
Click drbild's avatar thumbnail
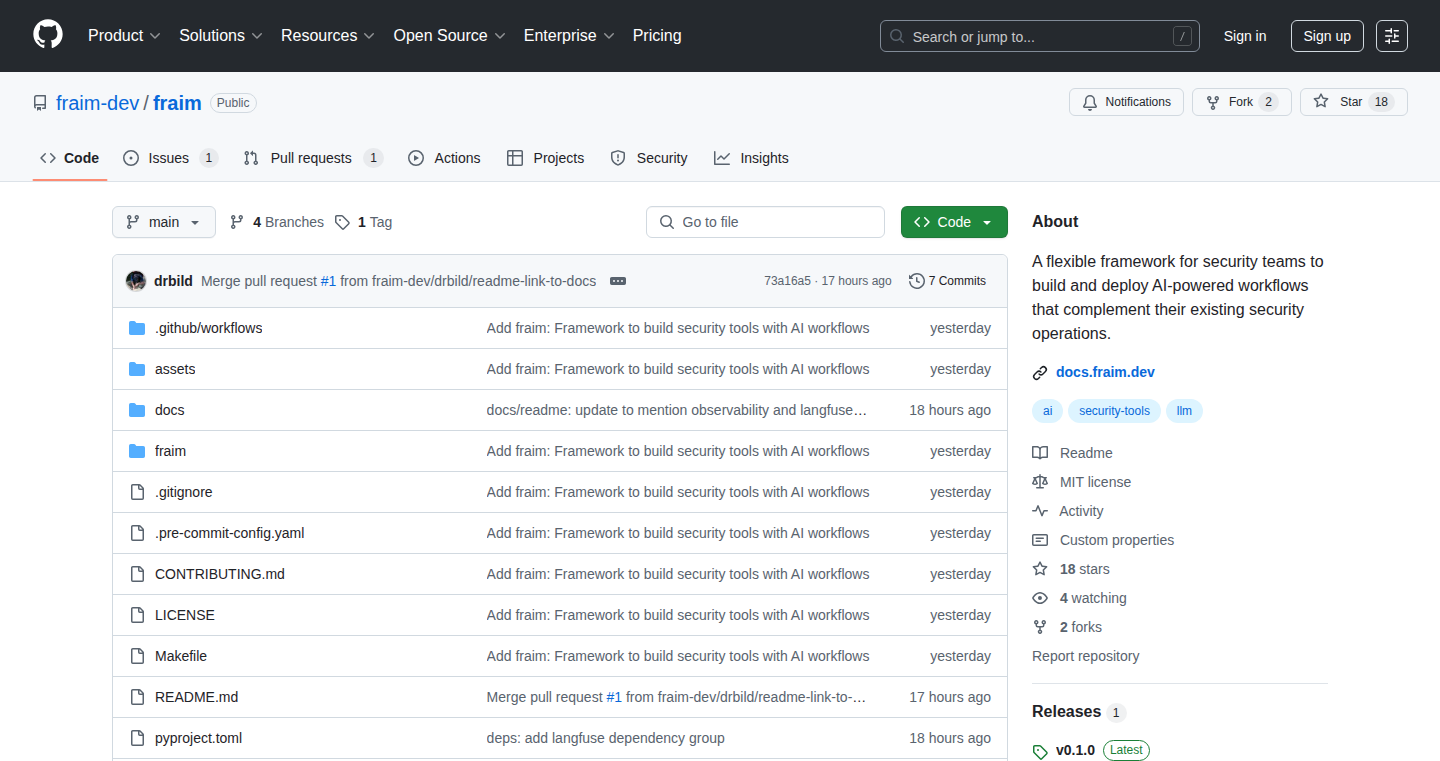click(136, 281)
